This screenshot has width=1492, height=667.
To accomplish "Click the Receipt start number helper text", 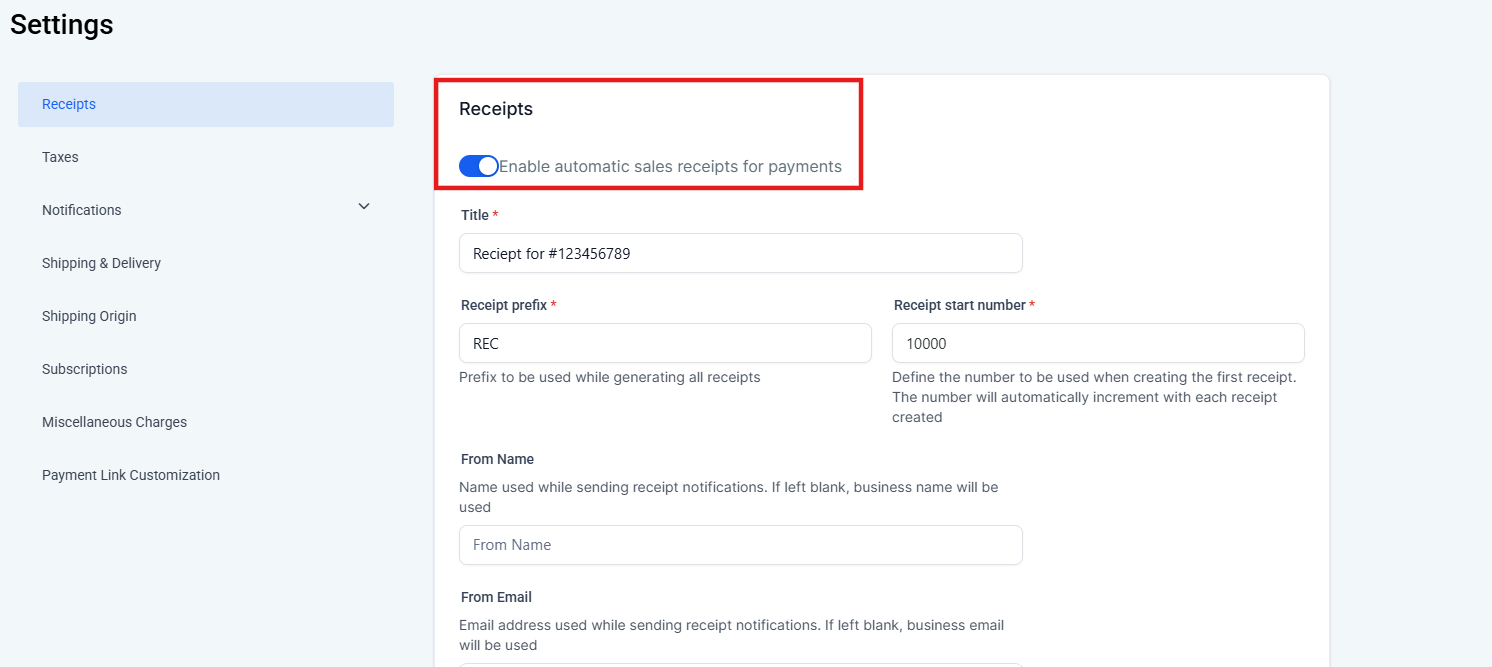I will 1093,397.
